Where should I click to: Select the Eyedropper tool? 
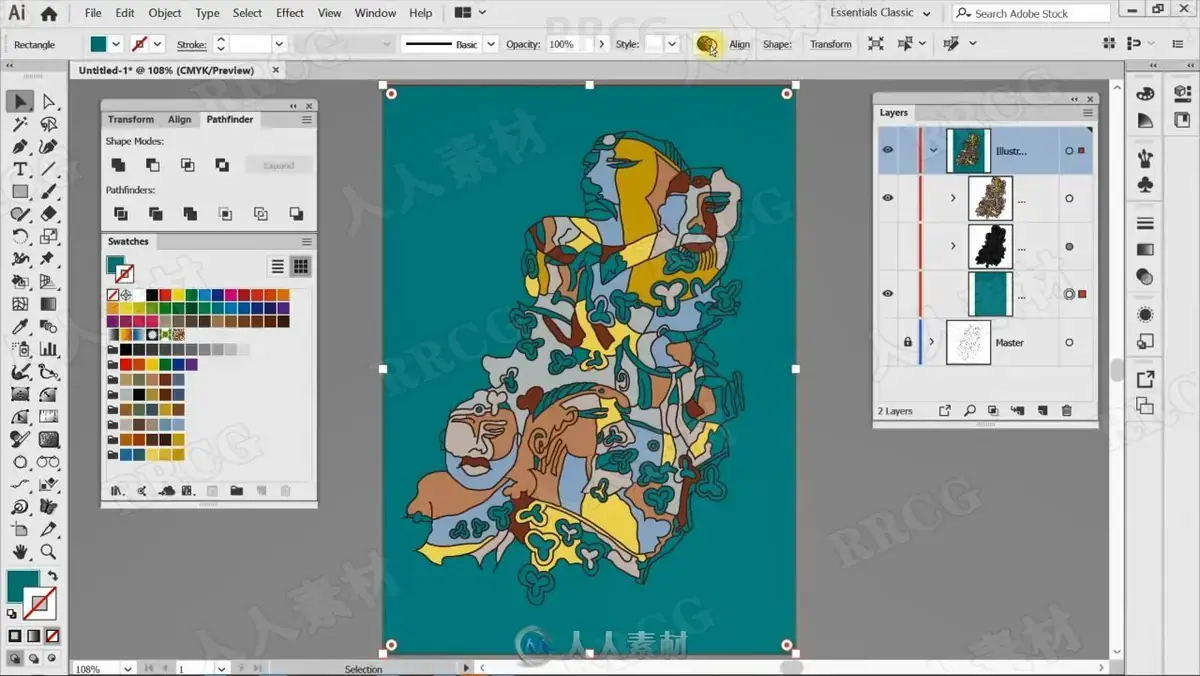pyautogui.click(x=20, y=327)
